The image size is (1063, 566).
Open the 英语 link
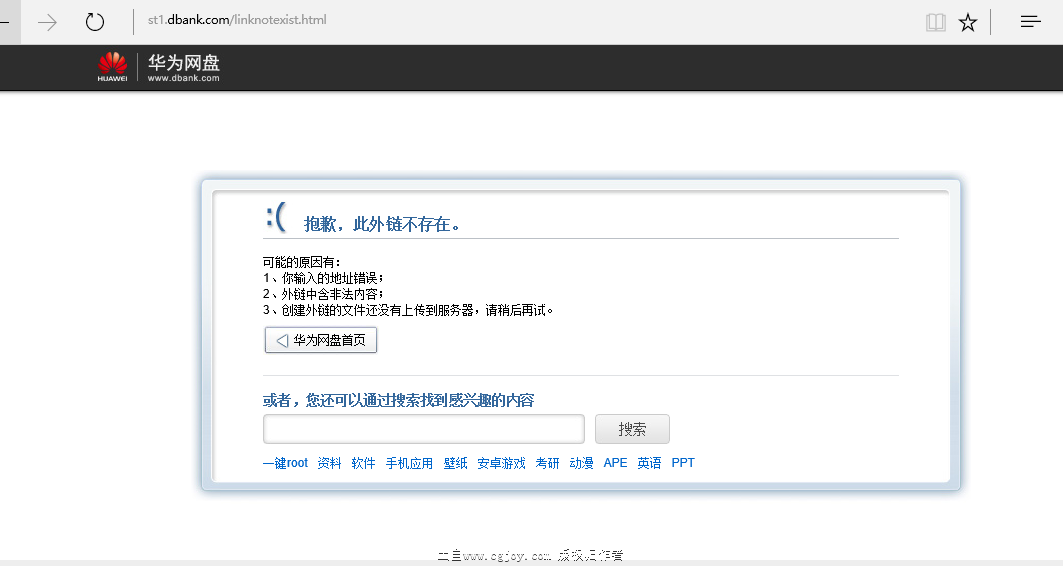pyautogui.click(x=649, y=463)
